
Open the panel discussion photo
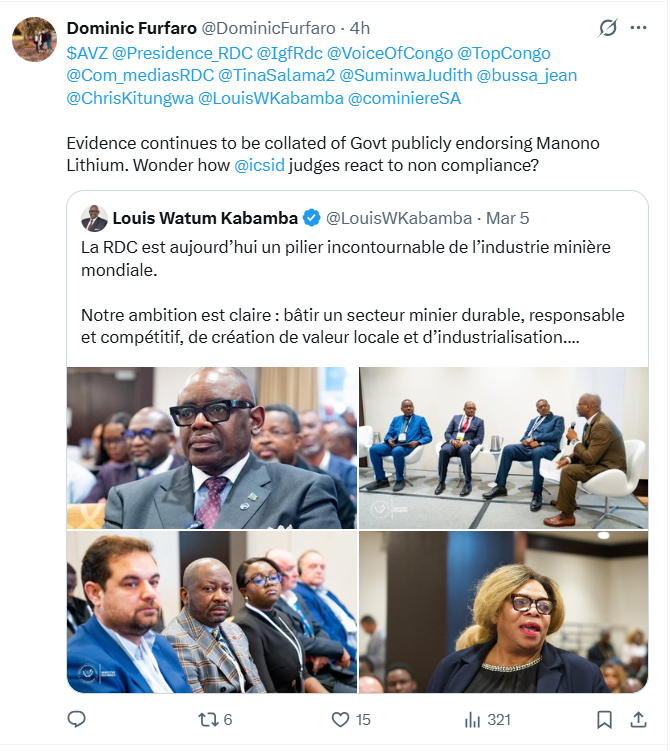(x=504, y=448)
